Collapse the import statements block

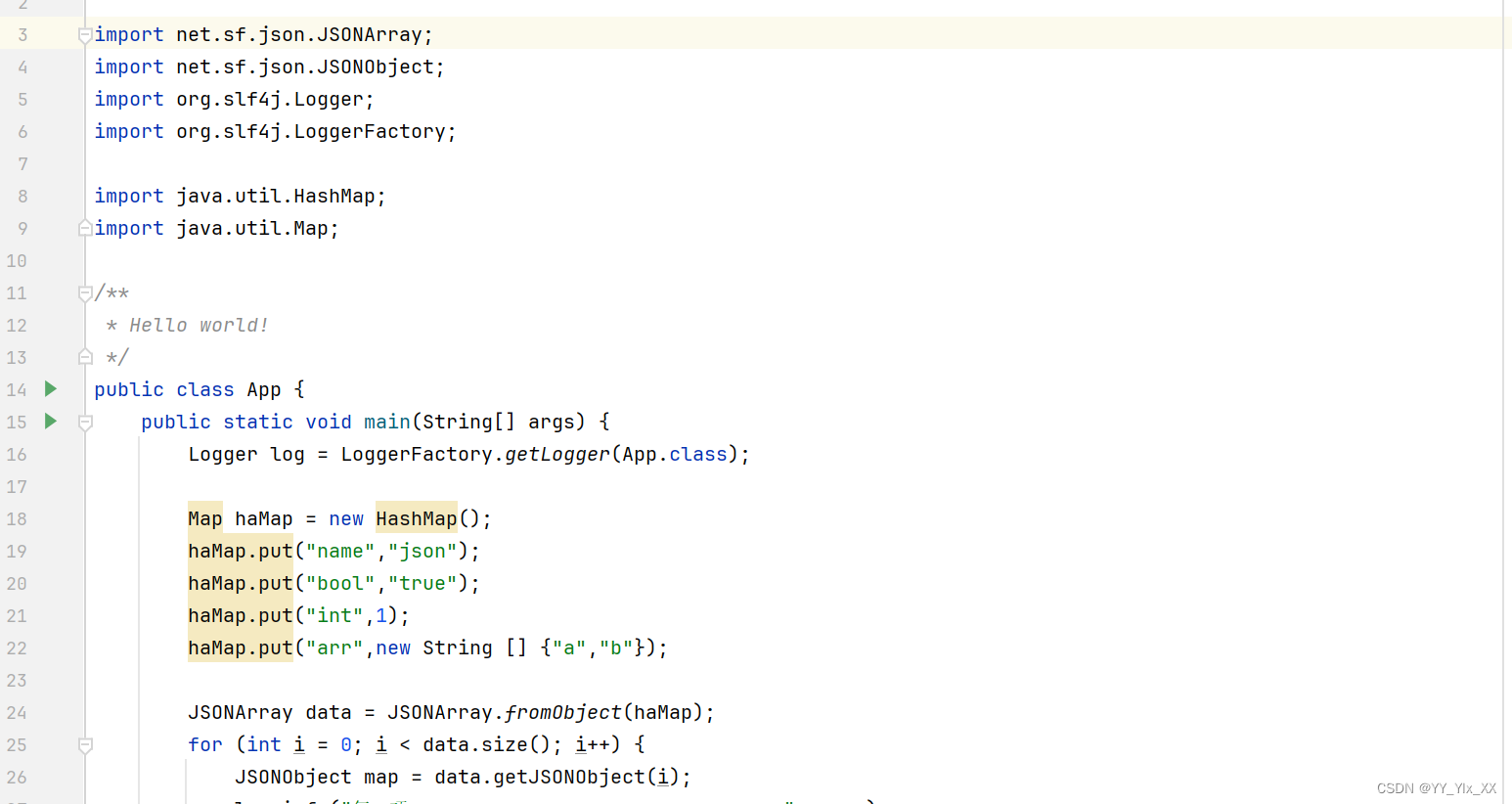pos(84,33)
